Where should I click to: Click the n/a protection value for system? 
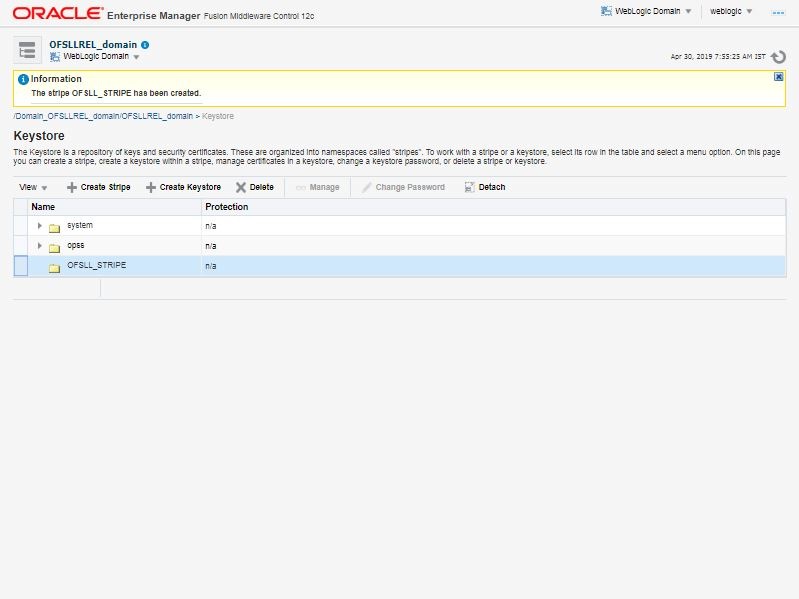click(x=211, y=226)
